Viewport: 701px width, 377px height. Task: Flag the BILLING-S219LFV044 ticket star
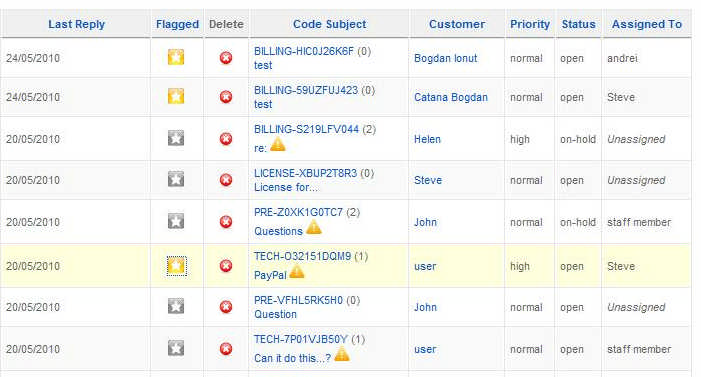pyautogui.click(x=176, y=138)
